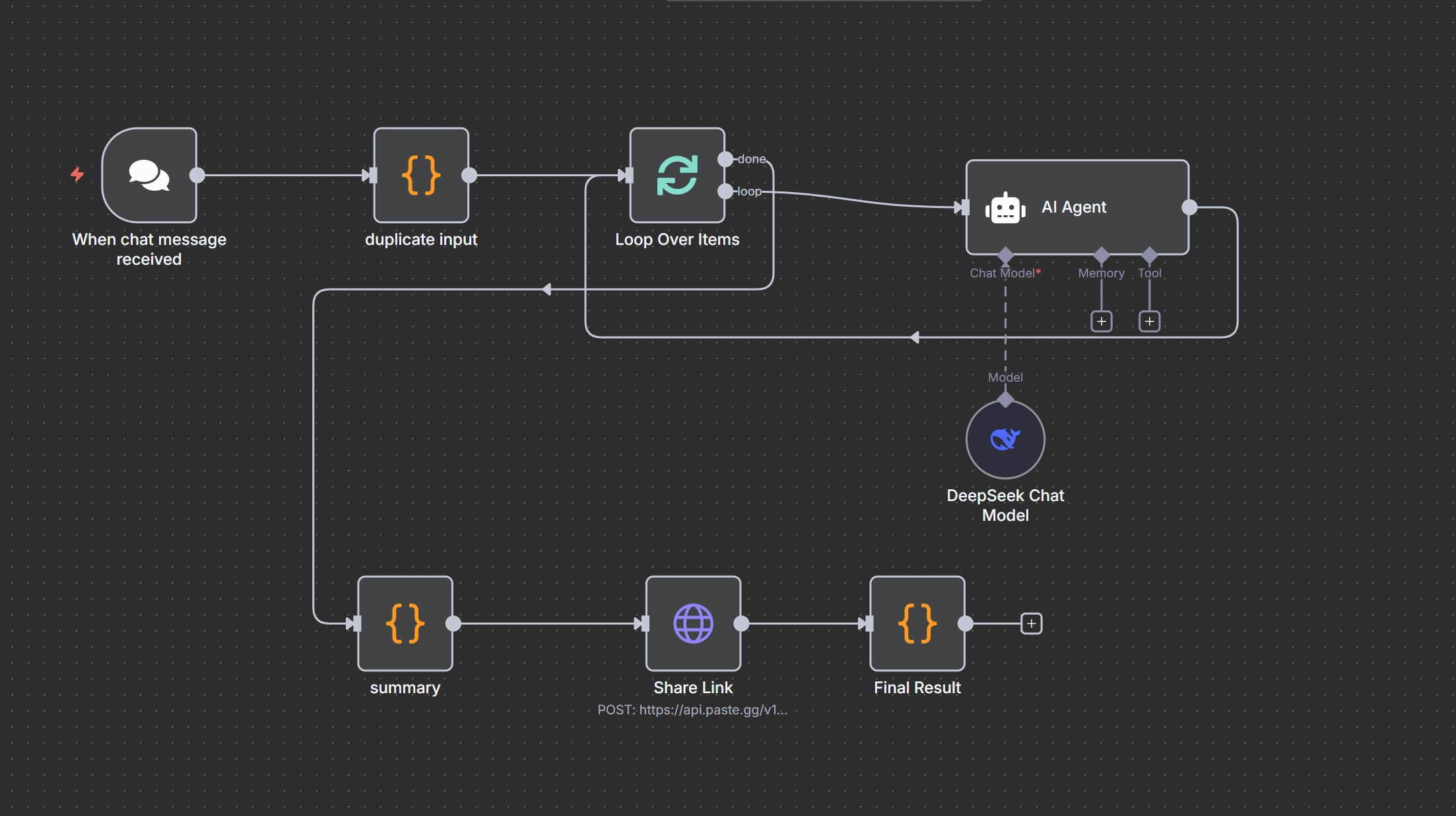Screen dimensions: 1456x816
Task: Click the duplicate input code node
Action: pyautogui.click(x=421, y=175)
